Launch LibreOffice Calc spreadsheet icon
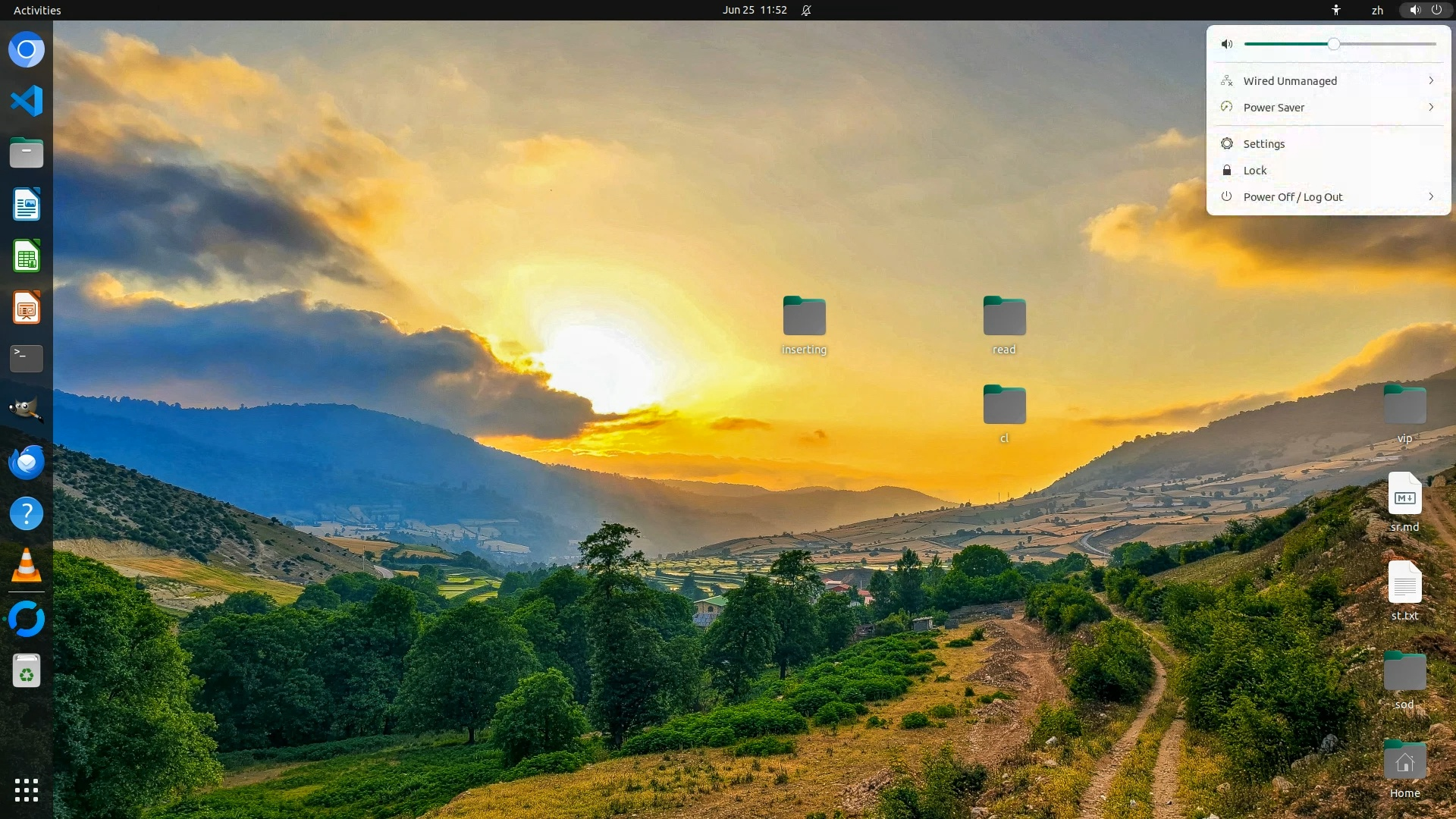The height and width of the screenshot is (819, 1456). (x=27, y=256)
